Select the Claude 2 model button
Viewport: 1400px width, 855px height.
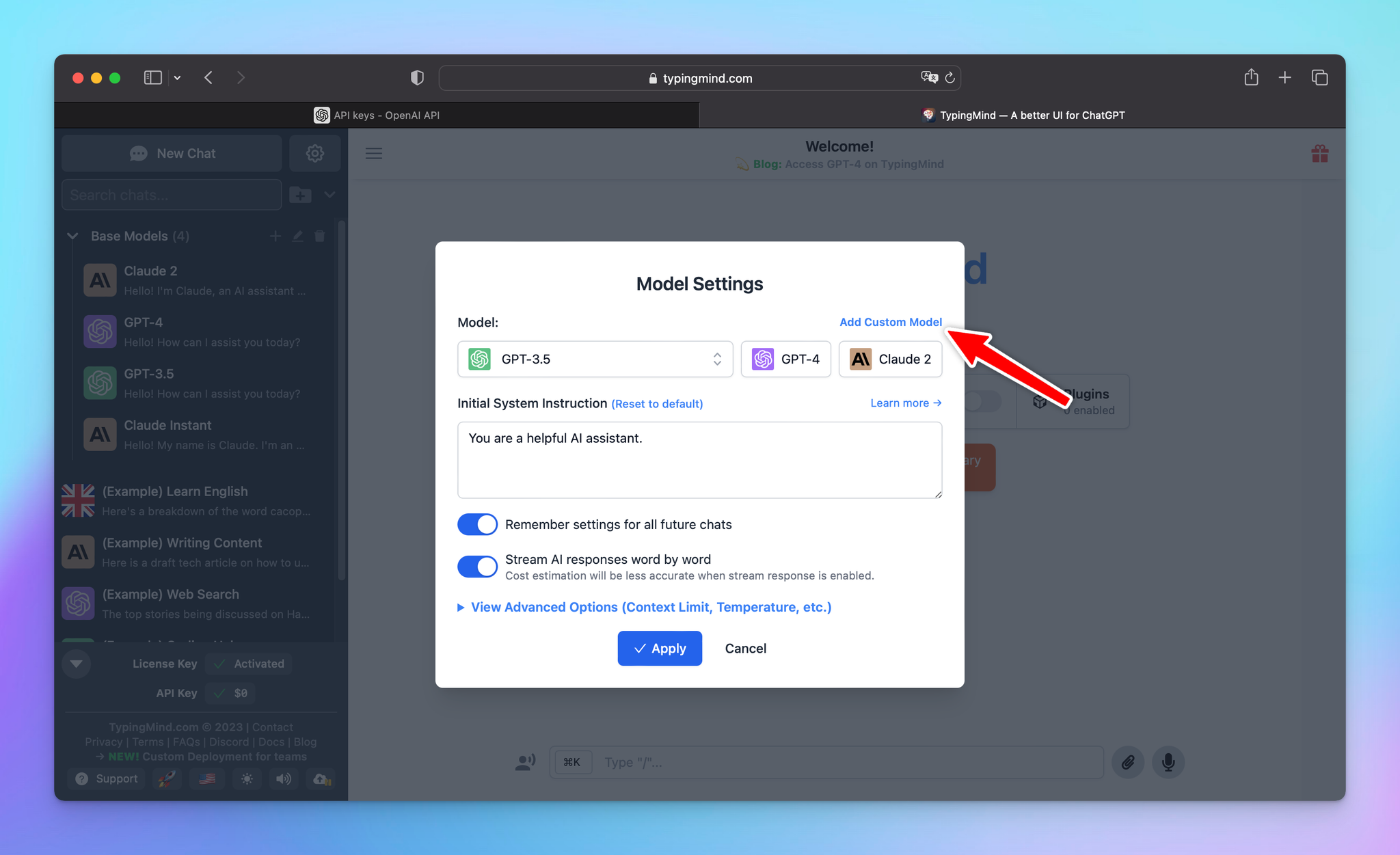coord(890,359)
